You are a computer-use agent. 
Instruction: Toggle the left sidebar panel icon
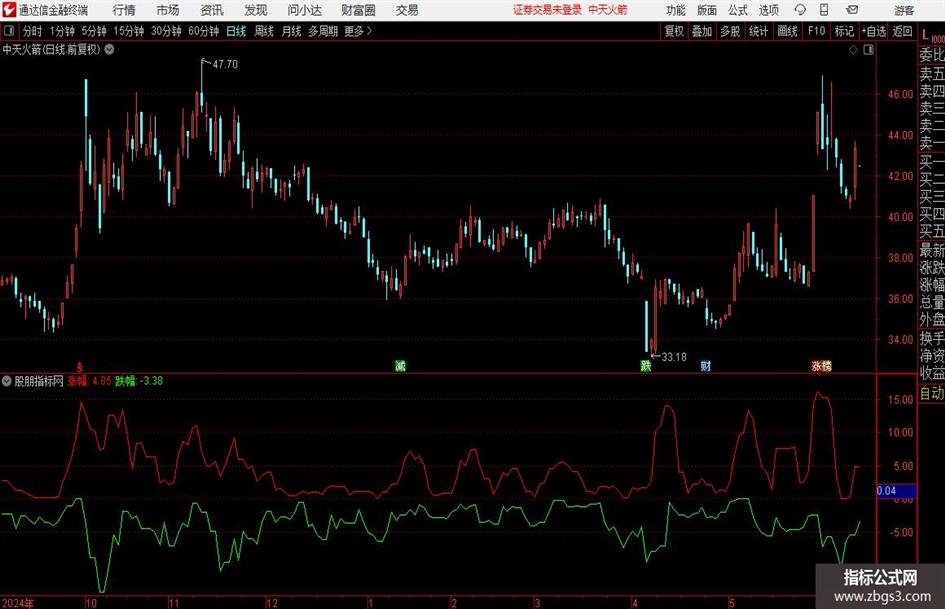(x=9, y=31)
